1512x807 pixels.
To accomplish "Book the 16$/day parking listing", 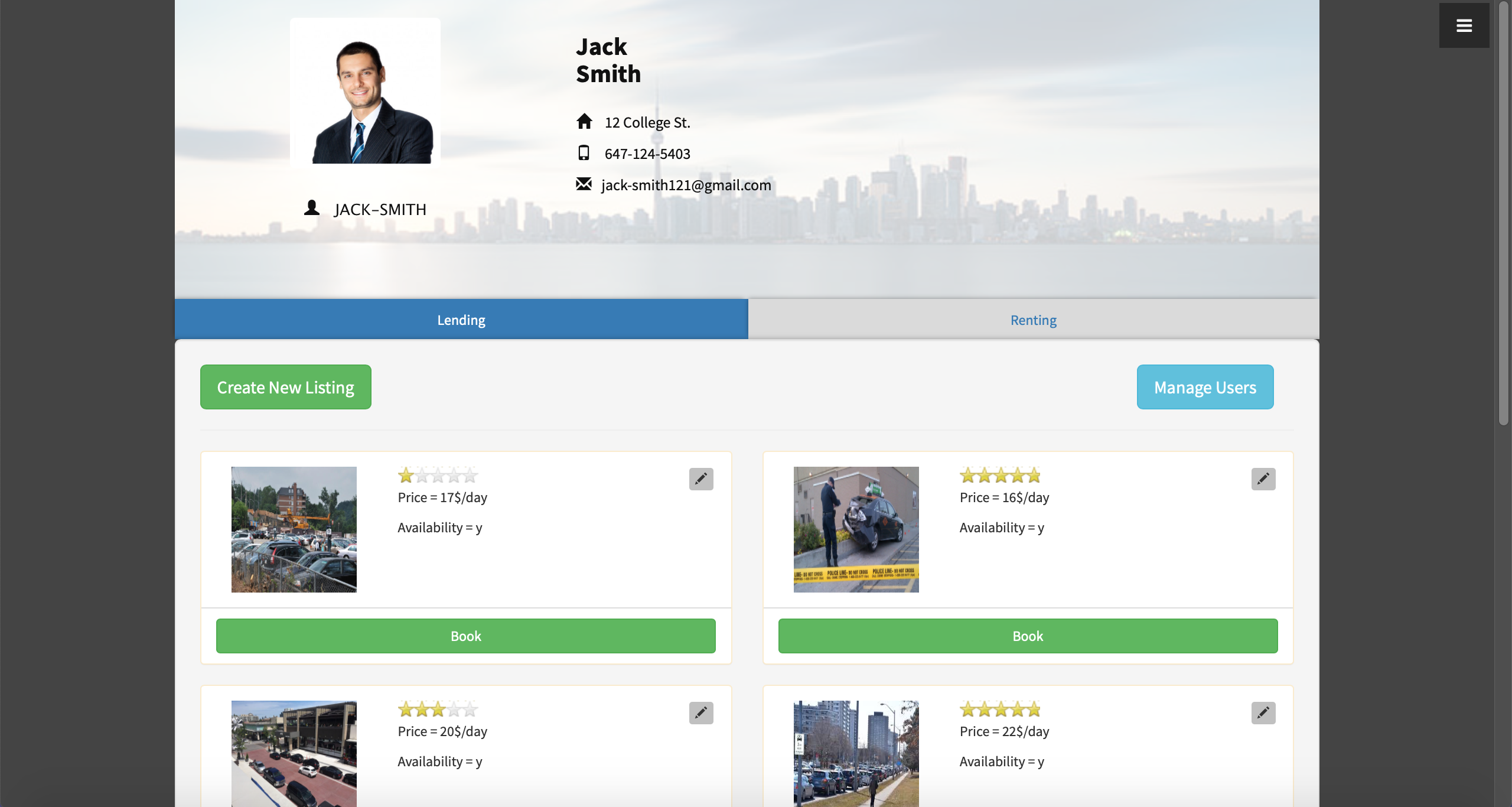I will click(x=1028, y=636).
